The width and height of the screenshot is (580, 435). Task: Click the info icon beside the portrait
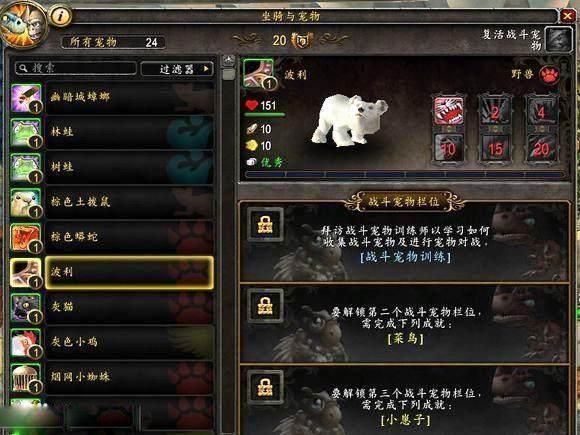tap(60, 16)
